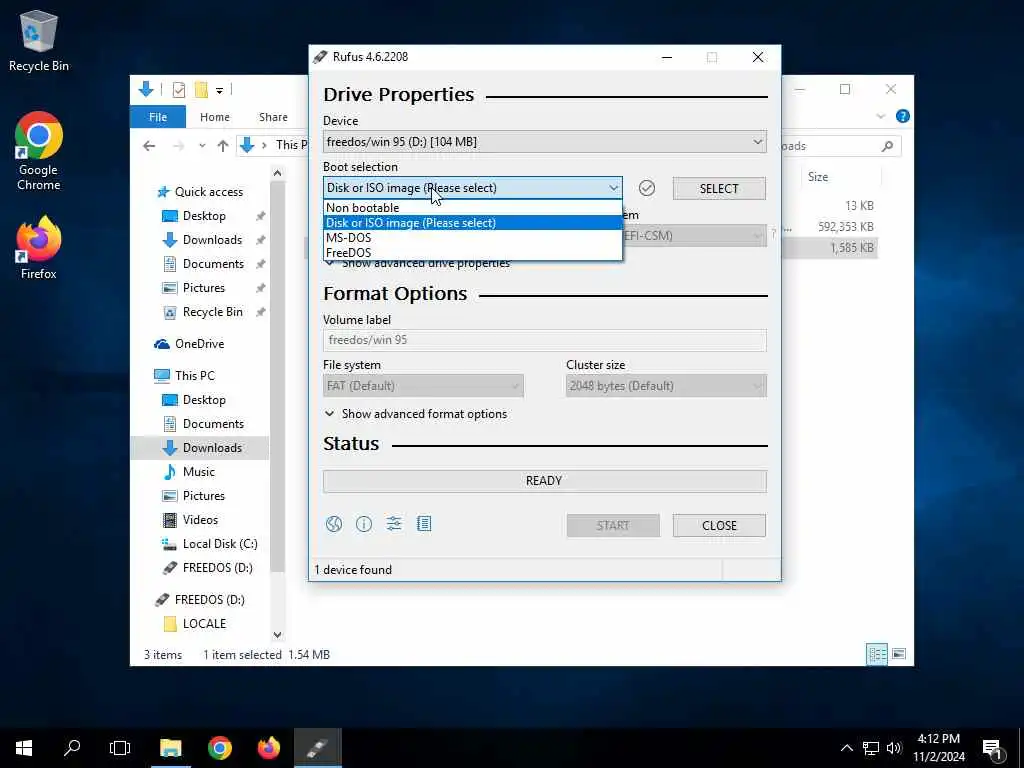Click the Volume label input field
1024x768 pixels.
(x=545, y=340)
